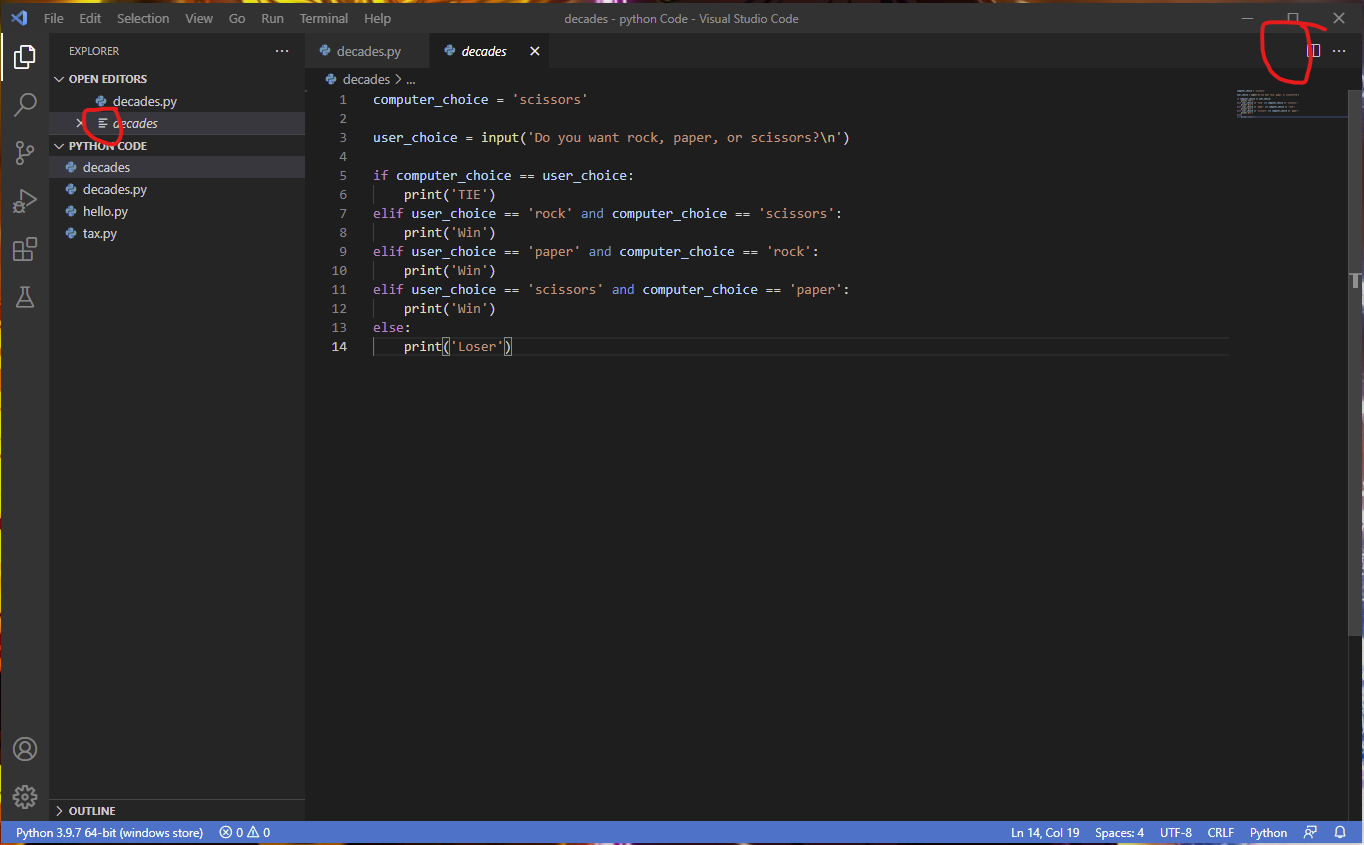Click the Accounts icon in activity bar
Viewport: 1364px width, 845px height.
coord(24,748)
